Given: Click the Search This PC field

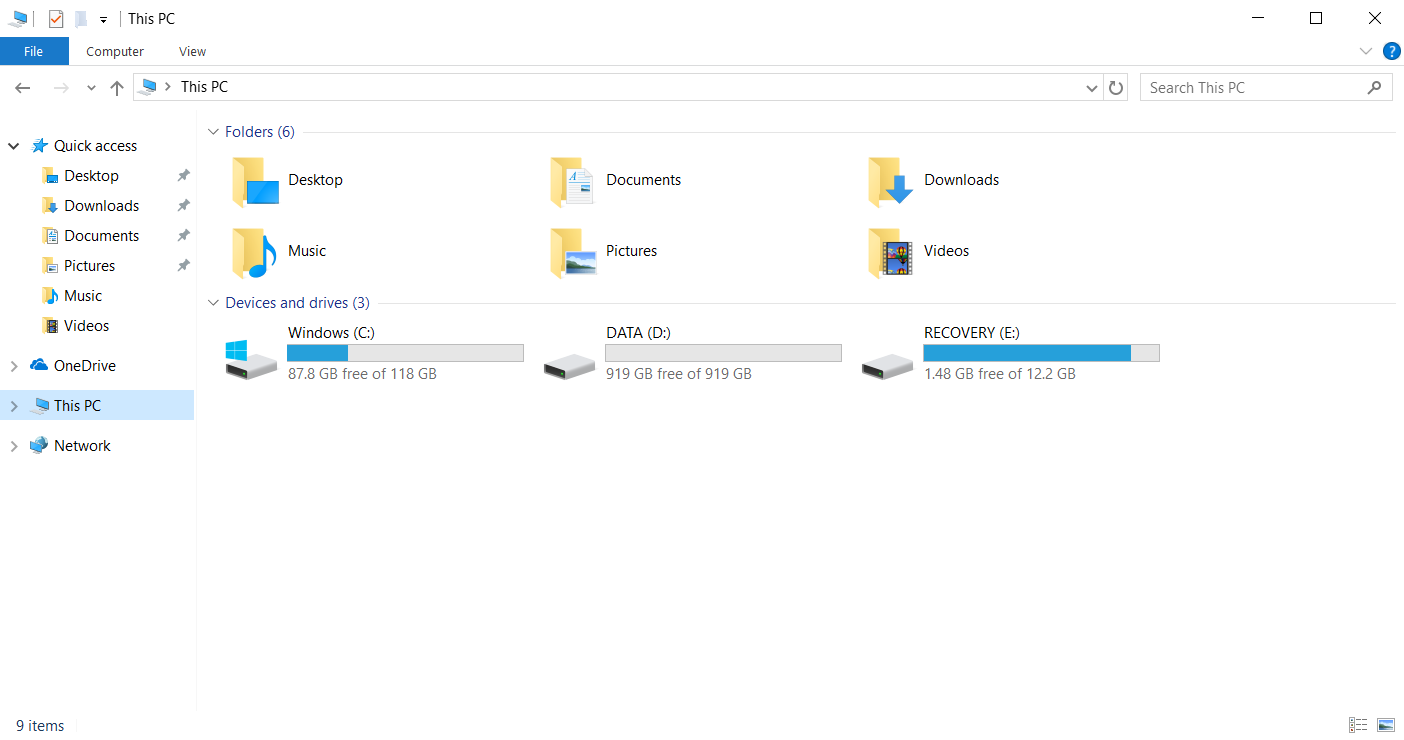Looking at the screenshot, I should click(1254, 88).
